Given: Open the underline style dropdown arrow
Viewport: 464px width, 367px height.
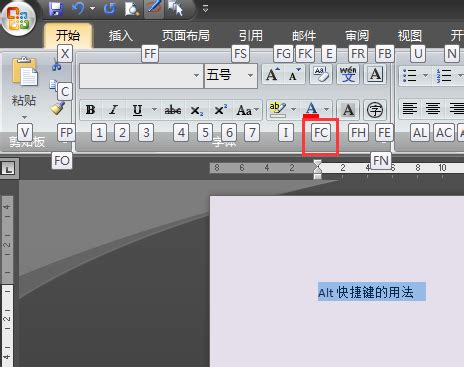Looking at the screenshot, I should point(154,109).
